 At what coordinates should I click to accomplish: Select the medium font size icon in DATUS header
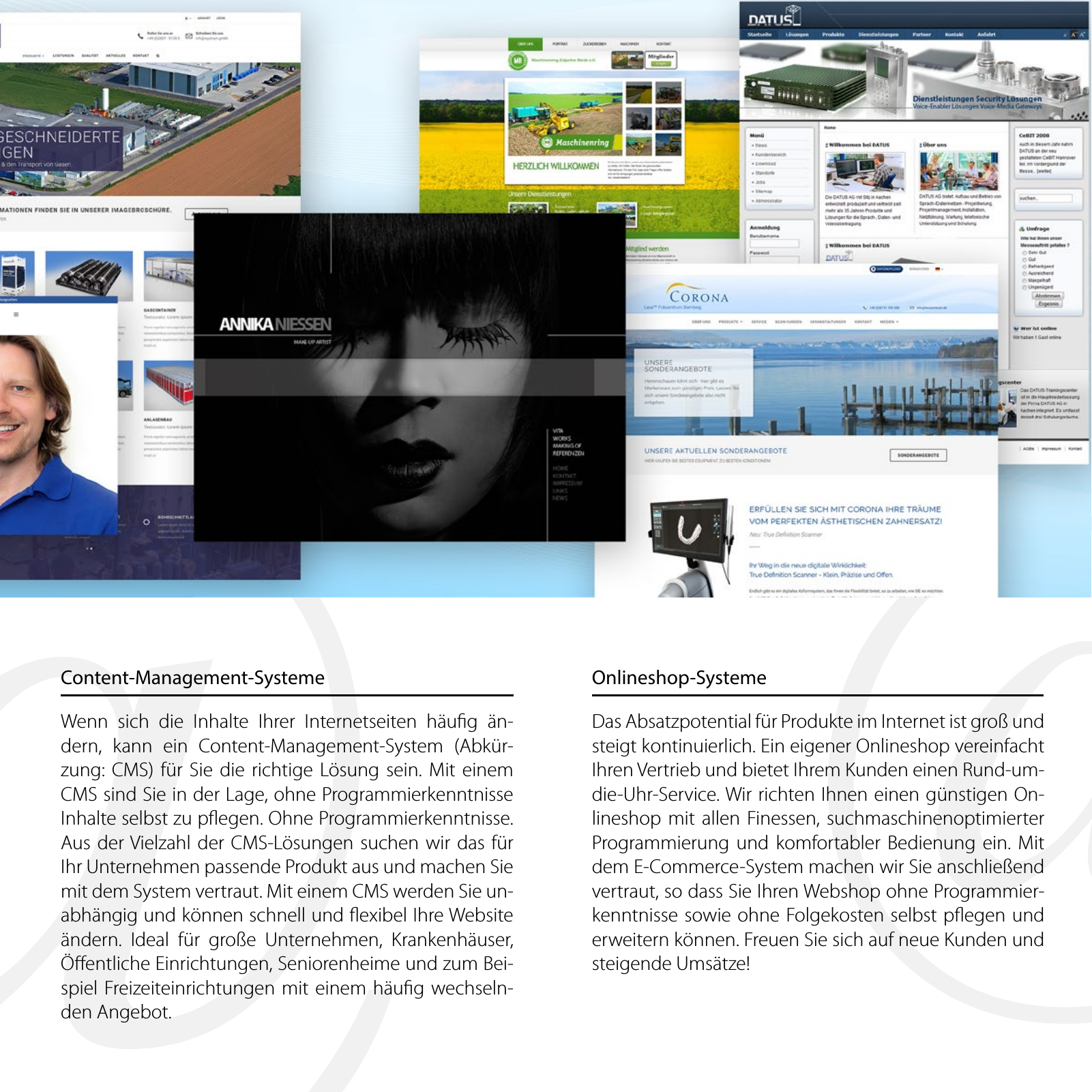point(1074,35)
